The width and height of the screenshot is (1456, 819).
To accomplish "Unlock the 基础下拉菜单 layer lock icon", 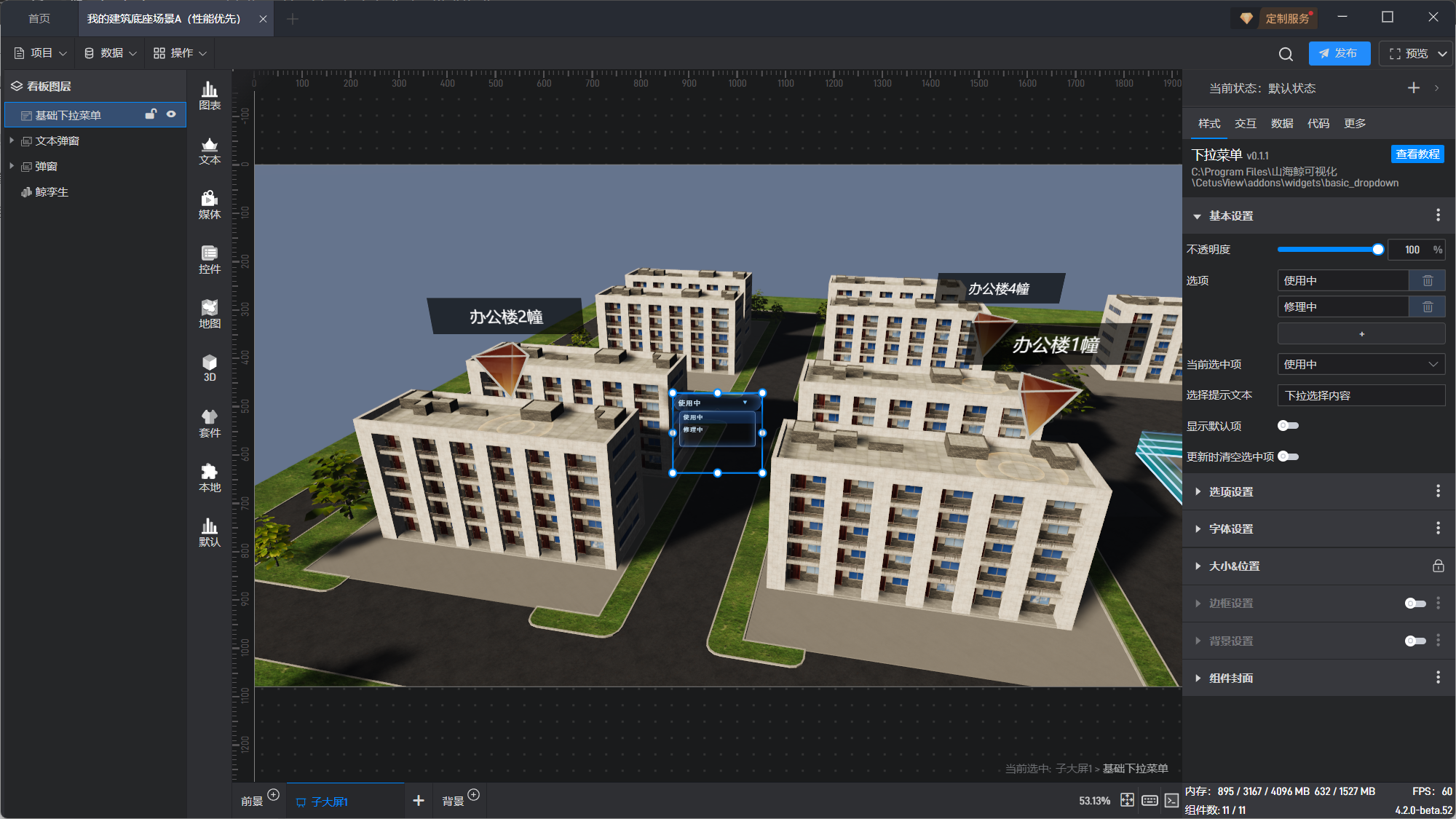I will coord(151,114).
